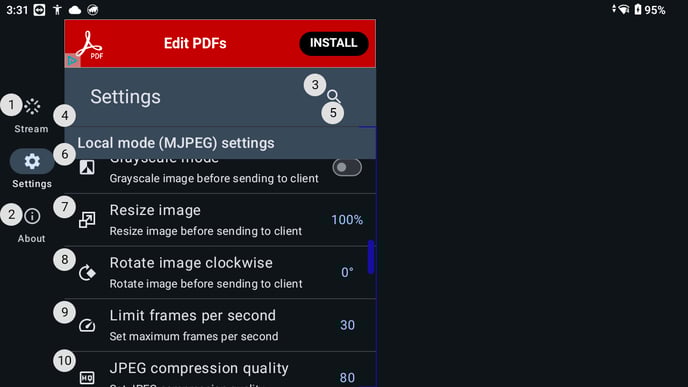
Task: Open the 0° rotation value selector
Action: coord(347,272)
